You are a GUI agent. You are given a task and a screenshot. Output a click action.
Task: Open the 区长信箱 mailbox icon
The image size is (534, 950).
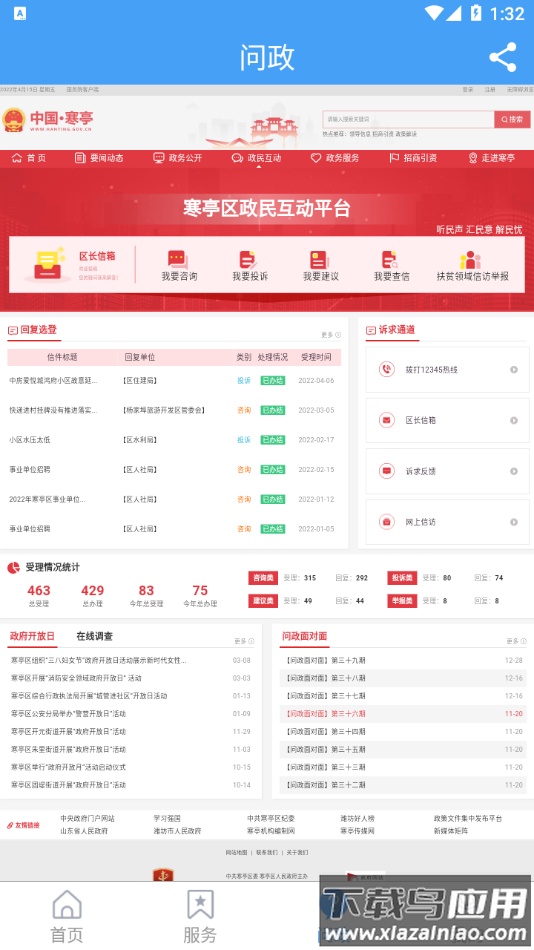[x=48, y=264]
